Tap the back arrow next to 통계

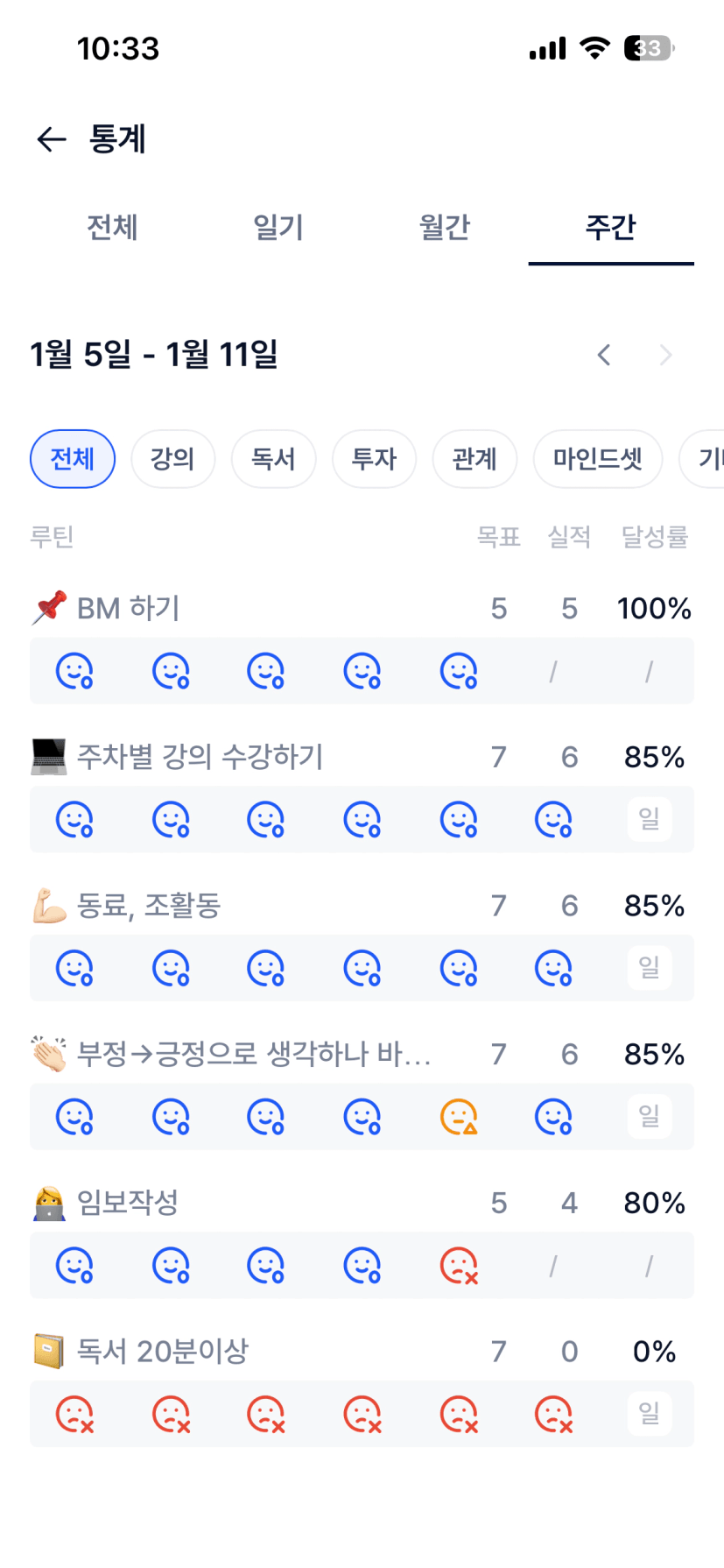point(52,139)
